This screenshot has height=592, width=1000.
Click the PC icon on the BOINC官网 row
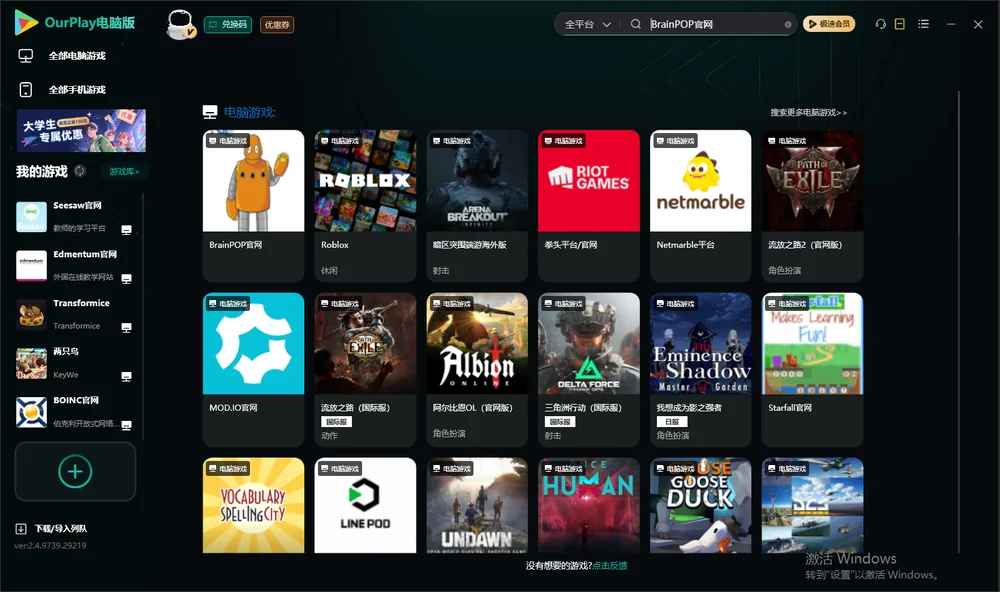[126, 425]
